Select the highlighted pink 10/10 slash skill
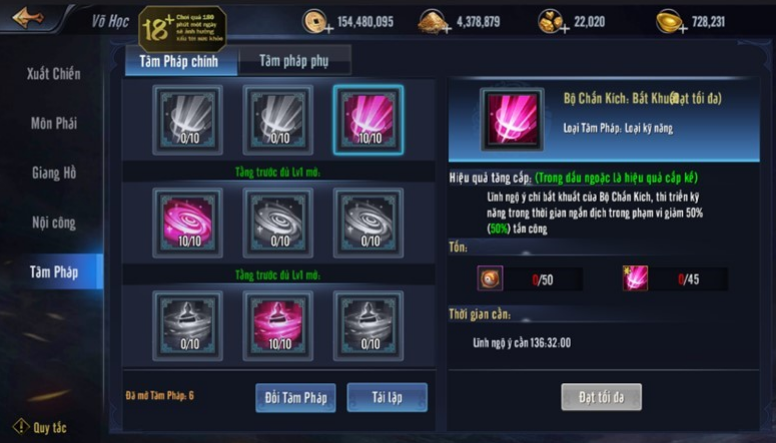This screenshot has width=776, height=443. tap(368, 120)
